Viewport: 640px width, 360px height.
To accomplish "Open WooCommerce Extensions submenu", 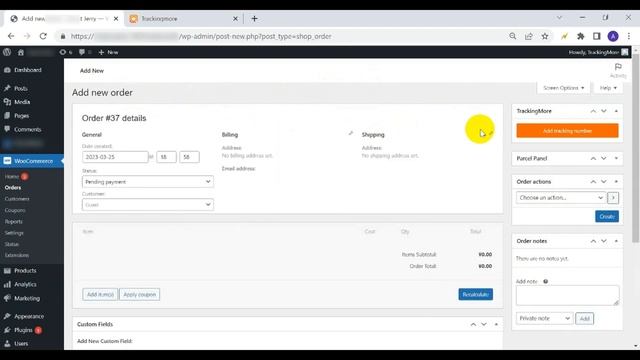I will [x=17, y=255].
